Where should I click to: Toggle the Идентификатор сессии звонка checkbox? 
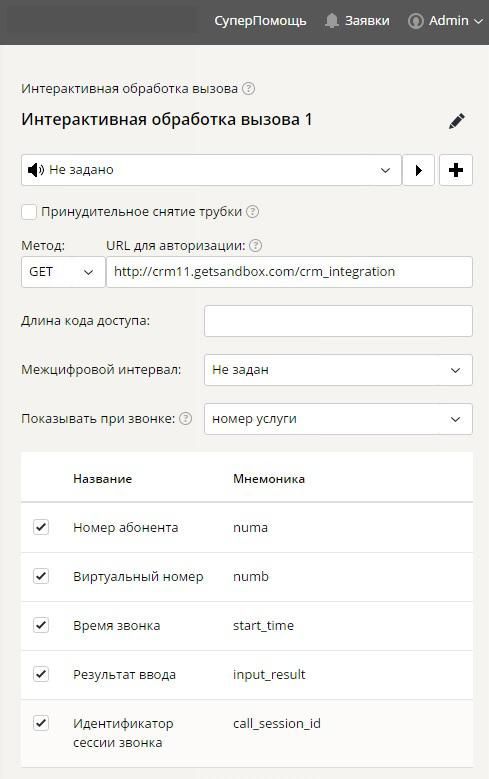coord(41,723)
